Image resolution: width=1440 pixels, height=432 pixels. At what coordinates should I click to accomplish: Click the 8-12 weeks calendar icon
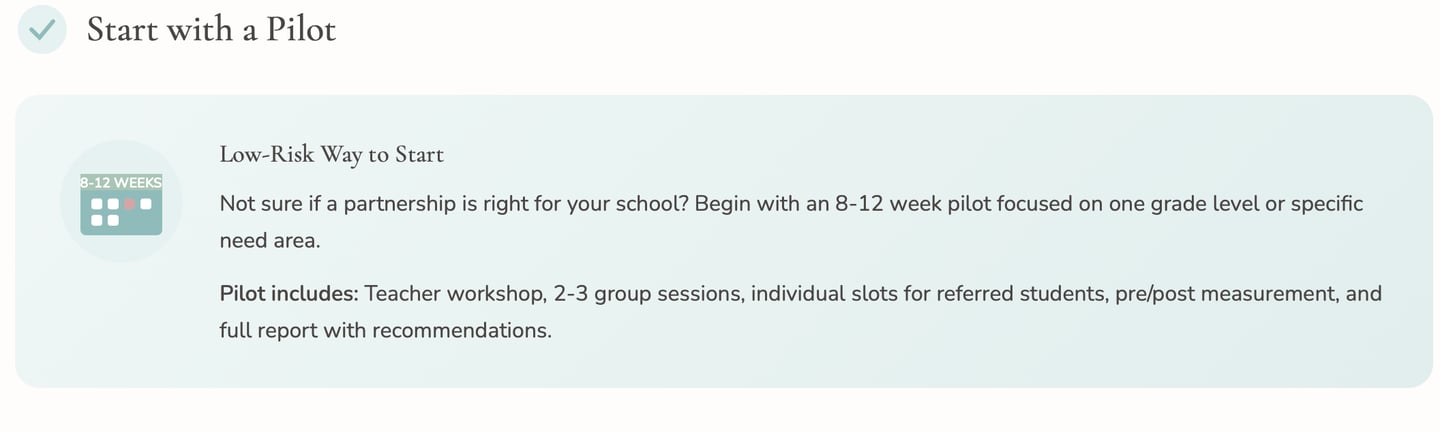[x=121, y=204]
